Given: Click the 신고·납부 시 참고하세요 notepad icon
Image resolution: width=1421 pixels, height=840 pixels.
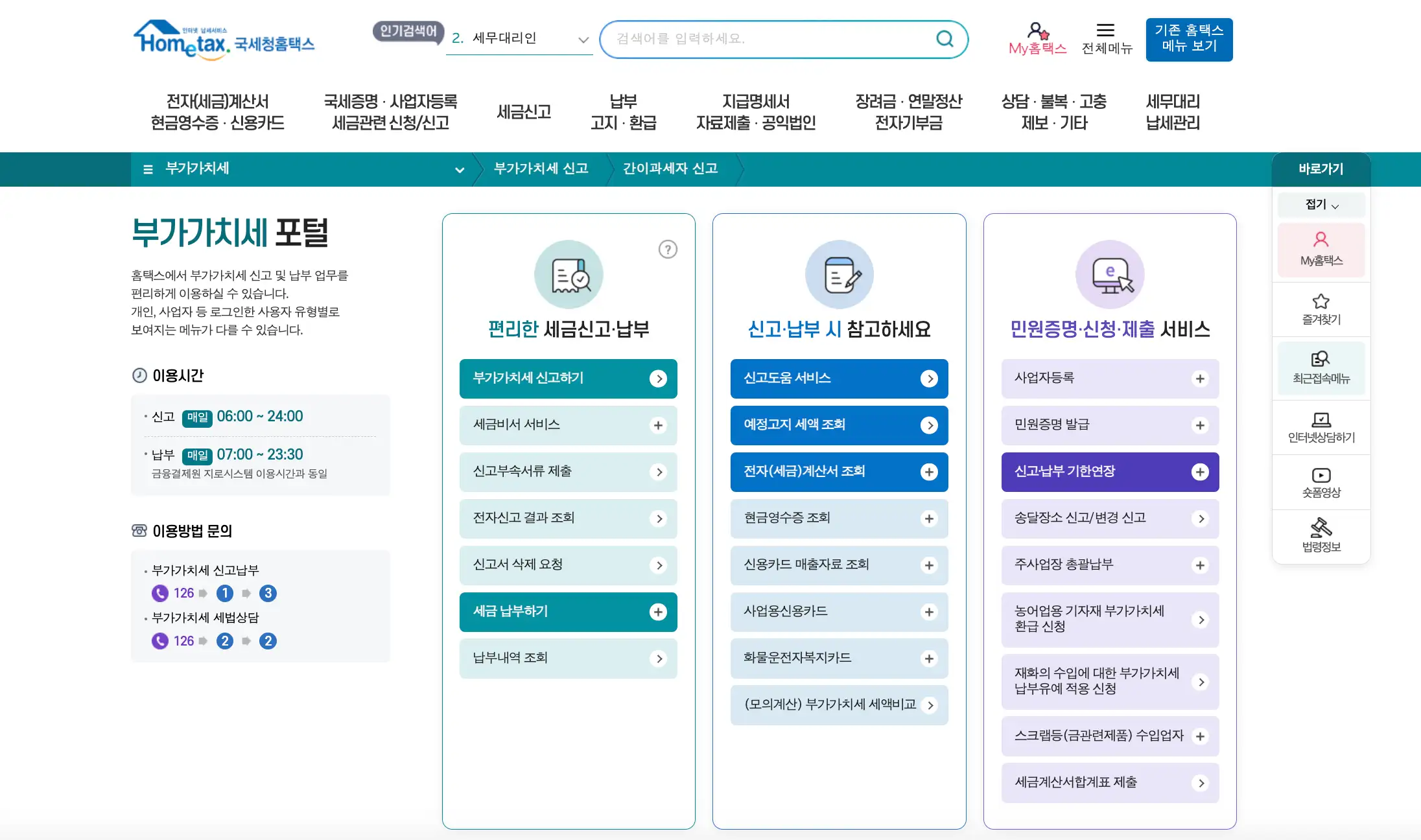Looking at the screenshot, I should click(x=839, y=275).
